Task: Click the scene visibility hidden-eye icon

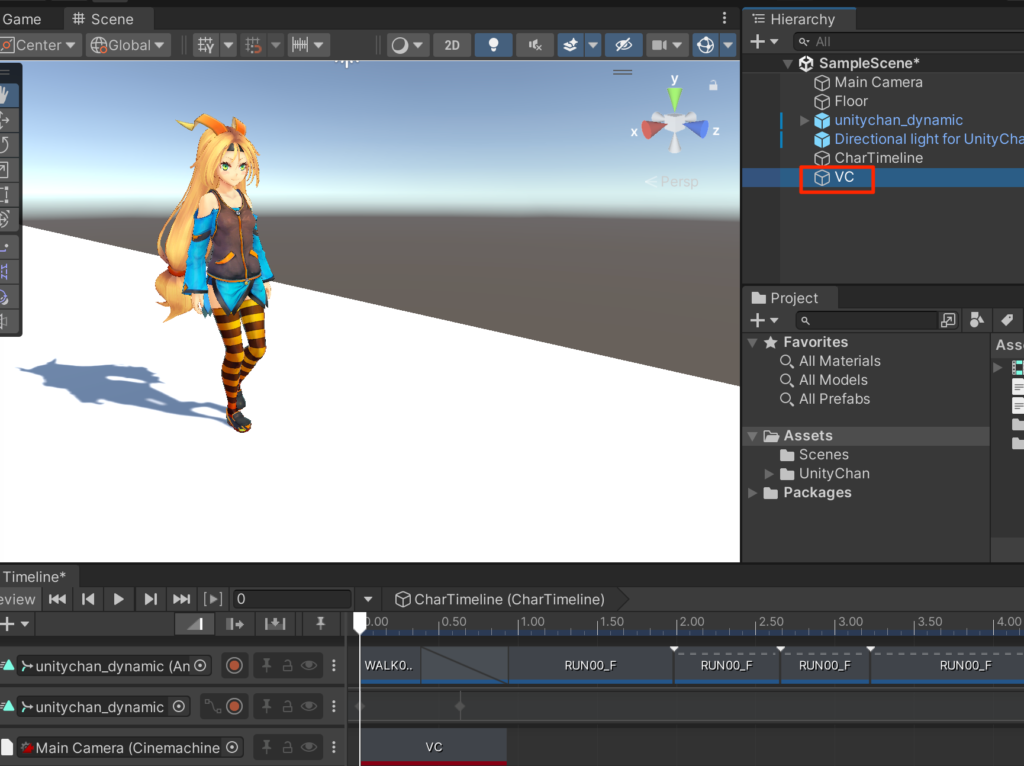Action: point(624,45)
